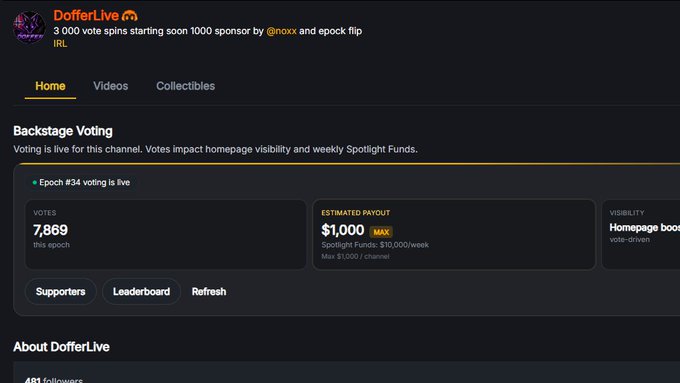Click the VISIBILITY card label
The image size is (680, 383).
[627, 213]
